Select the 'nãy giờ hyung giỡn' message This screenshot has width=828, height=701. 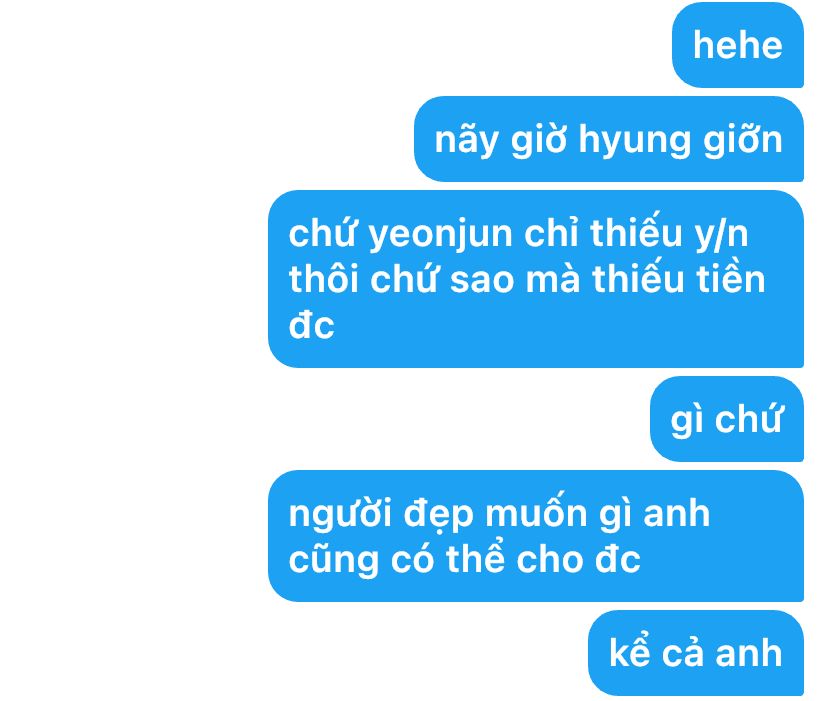click(609, 139)
